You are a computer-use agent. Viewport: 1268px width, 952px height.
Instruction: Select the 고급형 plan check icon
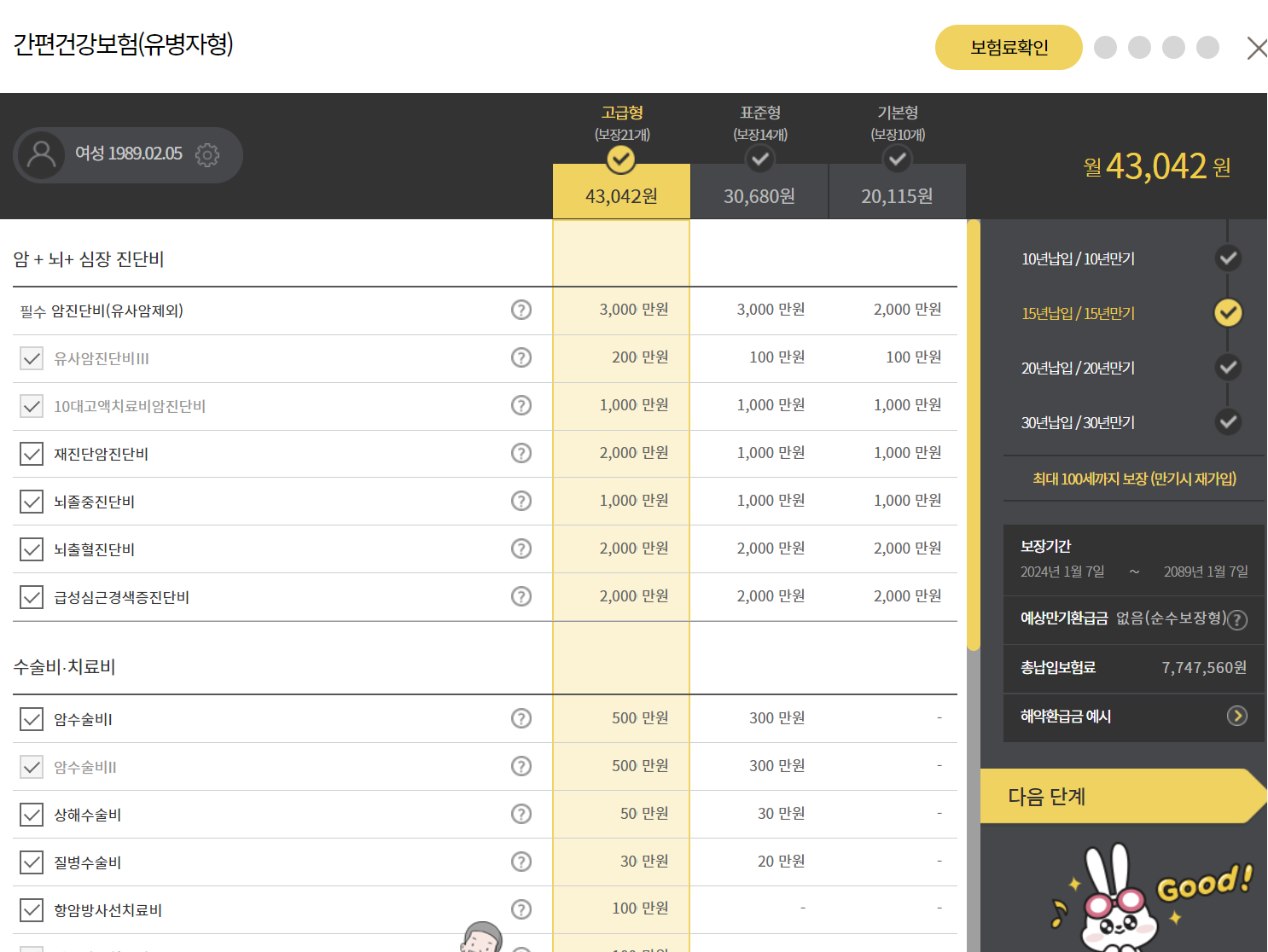coord(621,160)
